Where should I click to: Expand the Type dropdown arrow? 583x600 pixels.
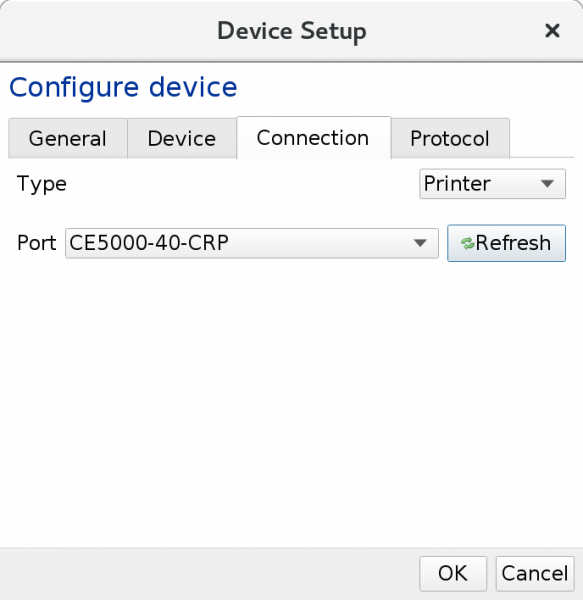click(547, 184)
